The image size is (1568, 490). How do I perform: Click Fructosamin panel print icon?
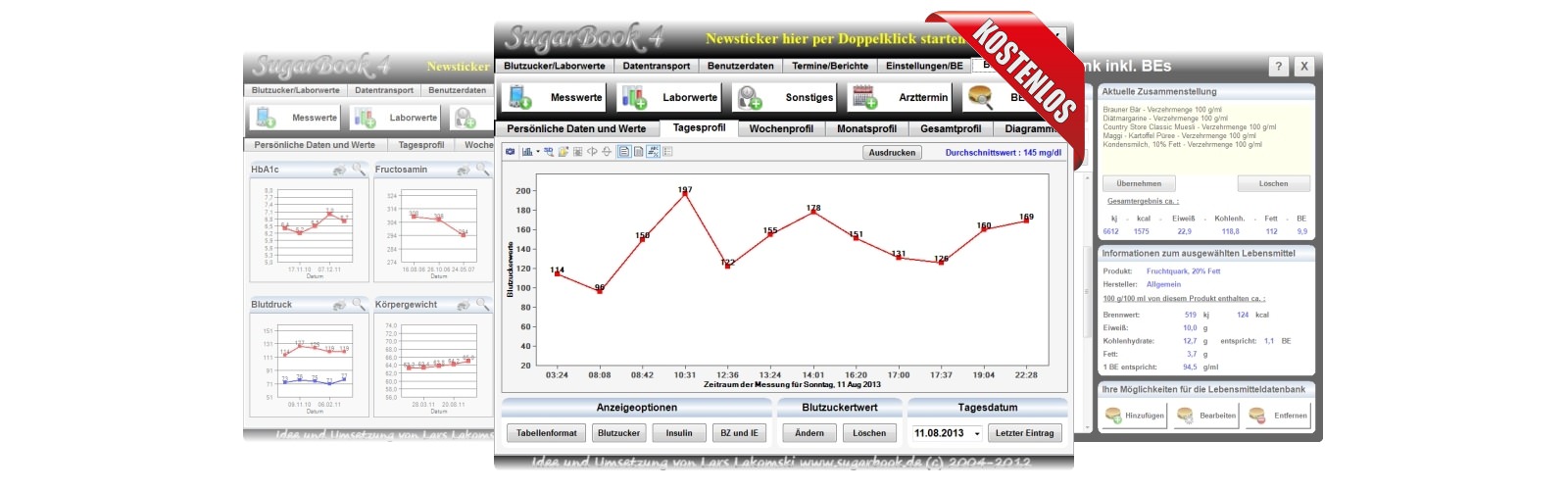point(464,171)
